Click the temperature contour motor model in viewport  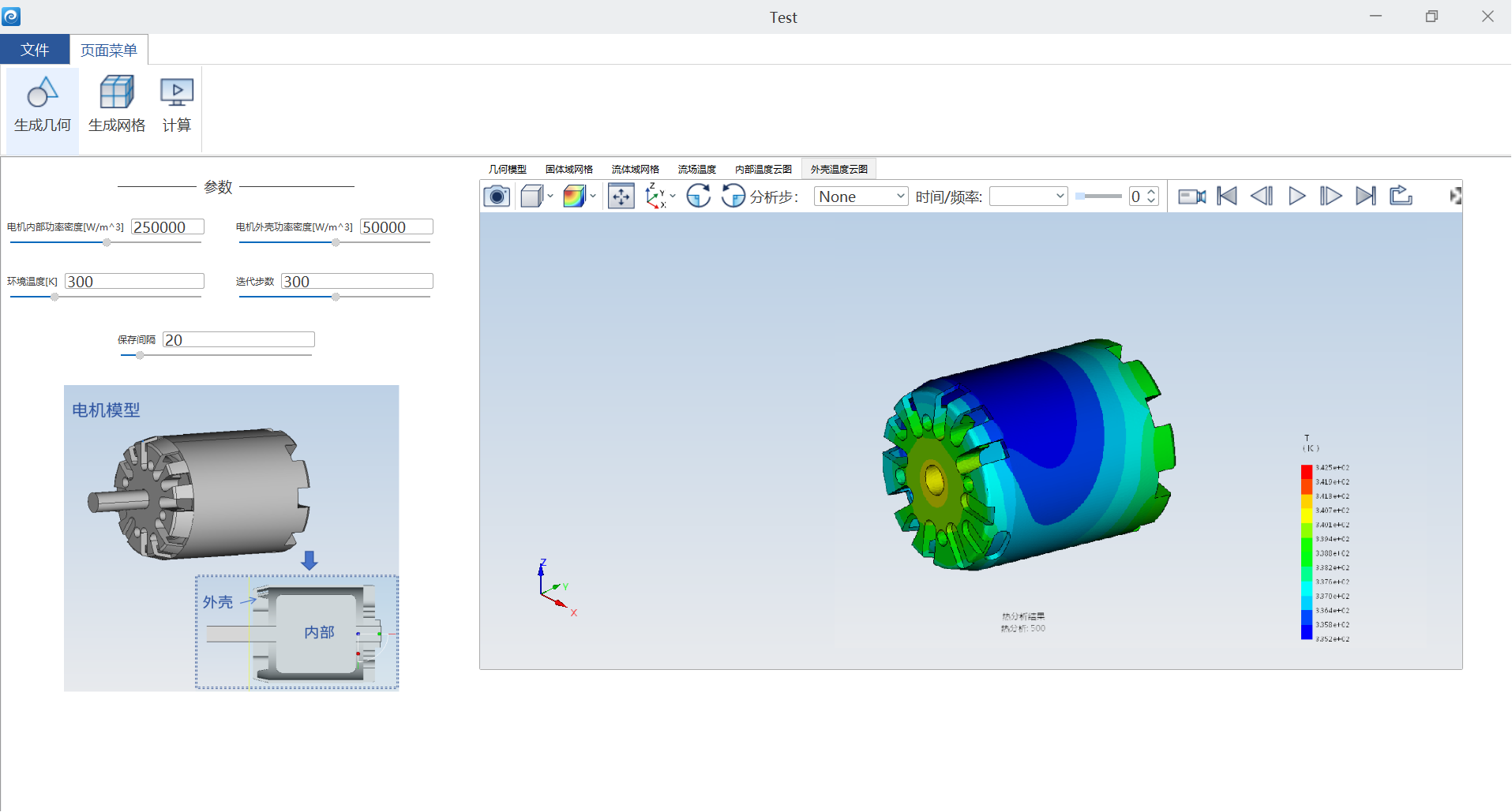coord(1029,456)
